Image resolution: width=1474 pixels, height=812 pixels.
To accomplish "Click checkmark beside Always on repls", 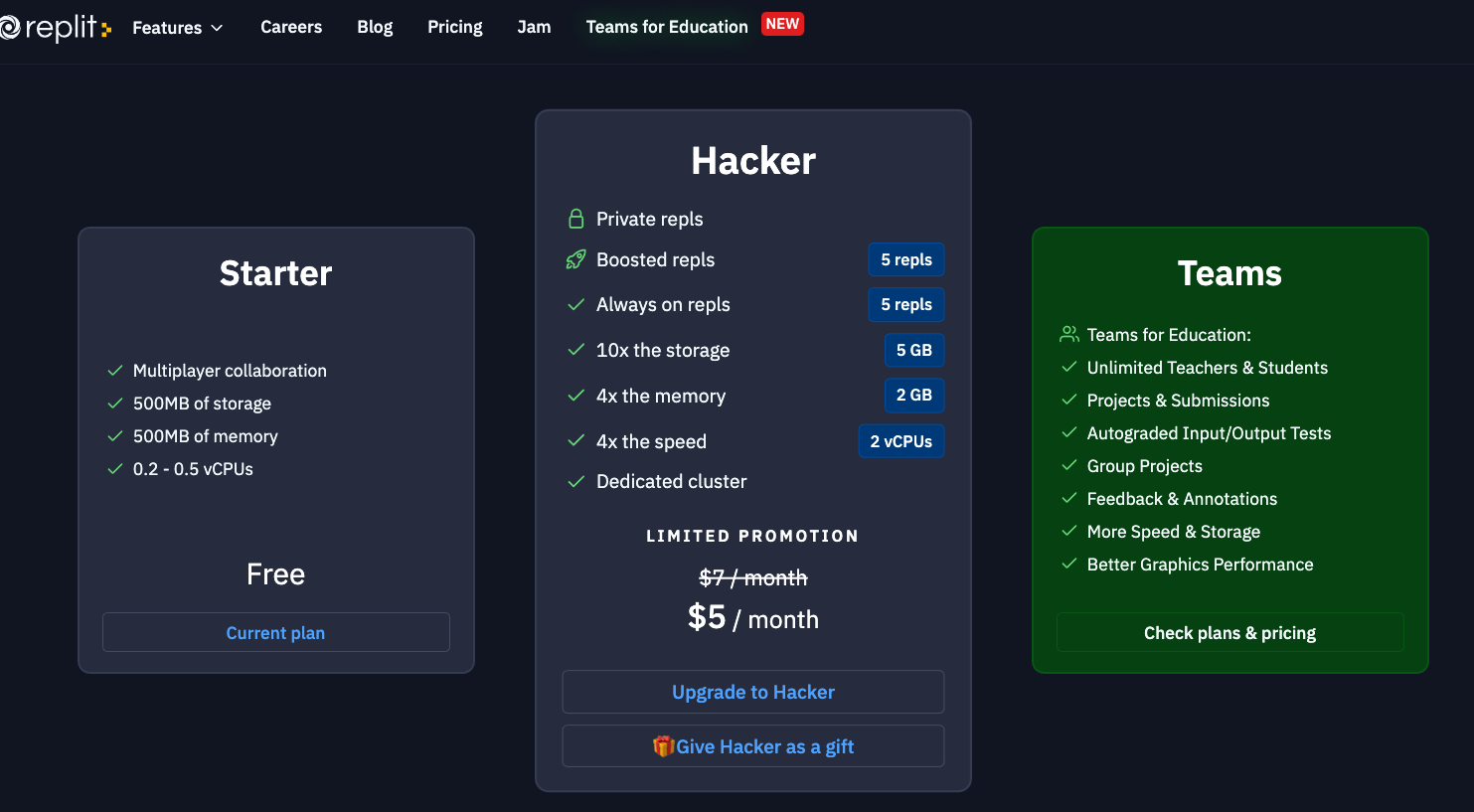I will tap(575, 304).
